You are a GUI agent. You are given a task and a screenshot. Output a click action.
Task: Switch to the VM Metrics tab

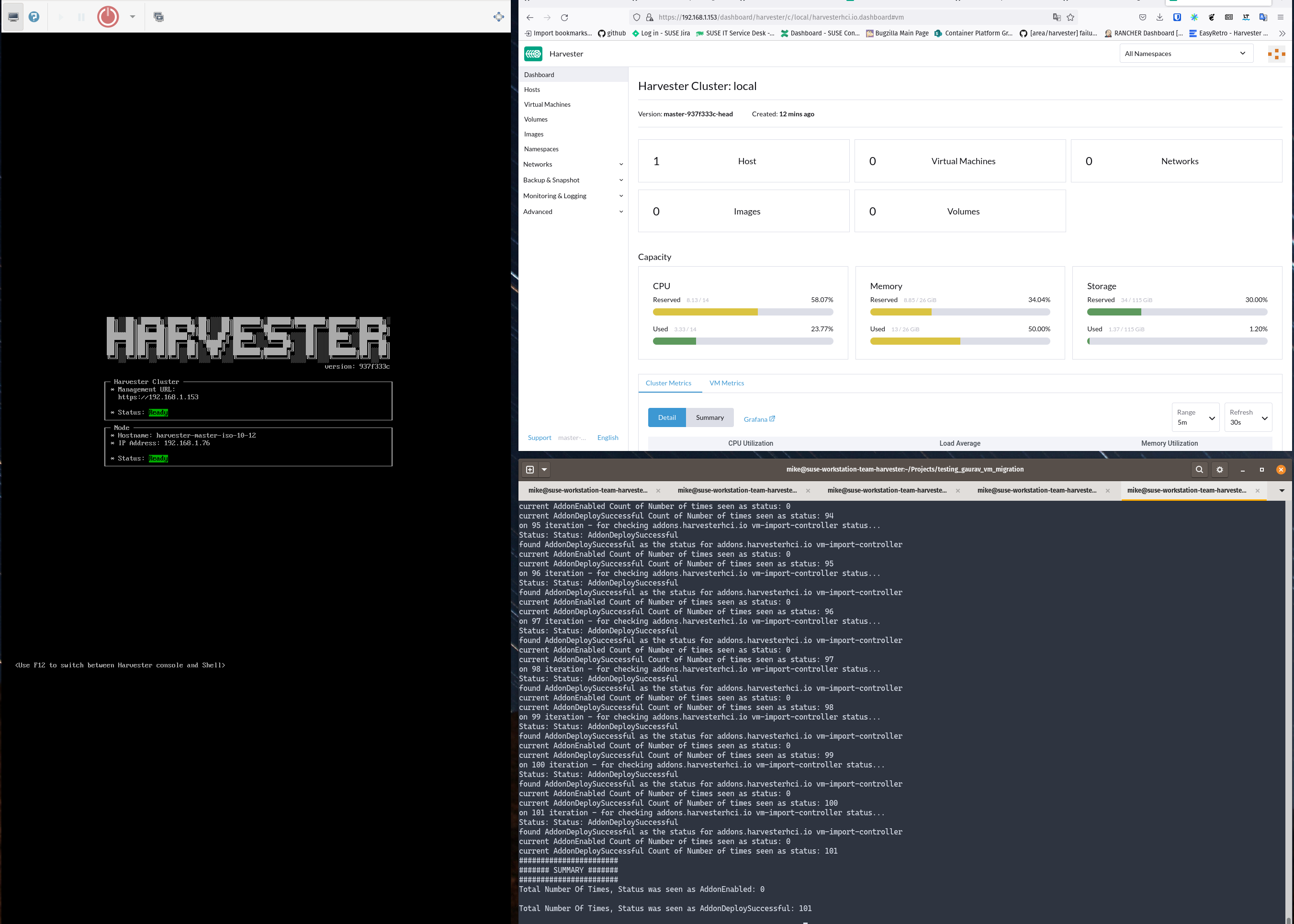coord(726,383)
